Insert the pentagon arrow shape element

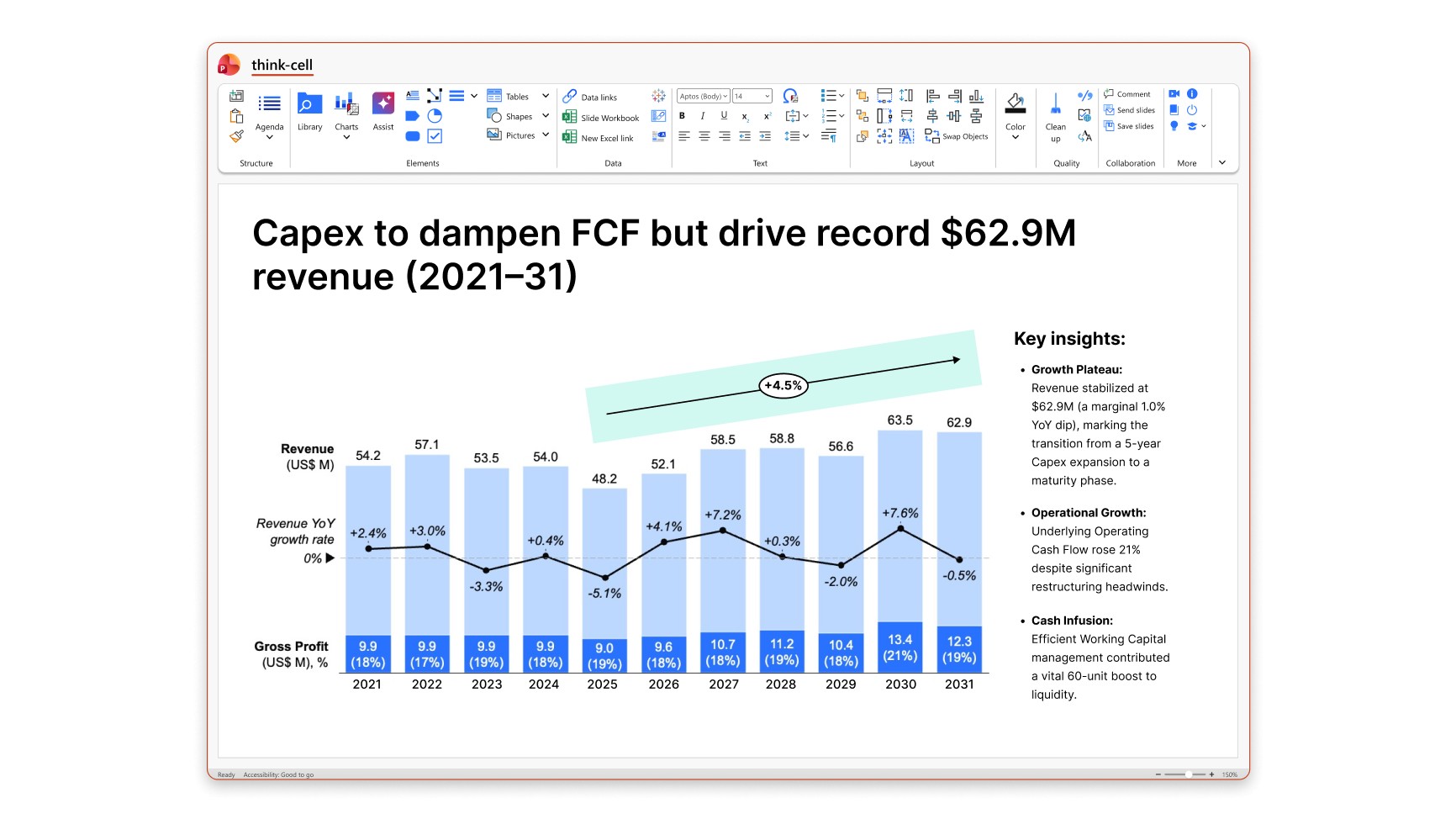coord(413,116)
